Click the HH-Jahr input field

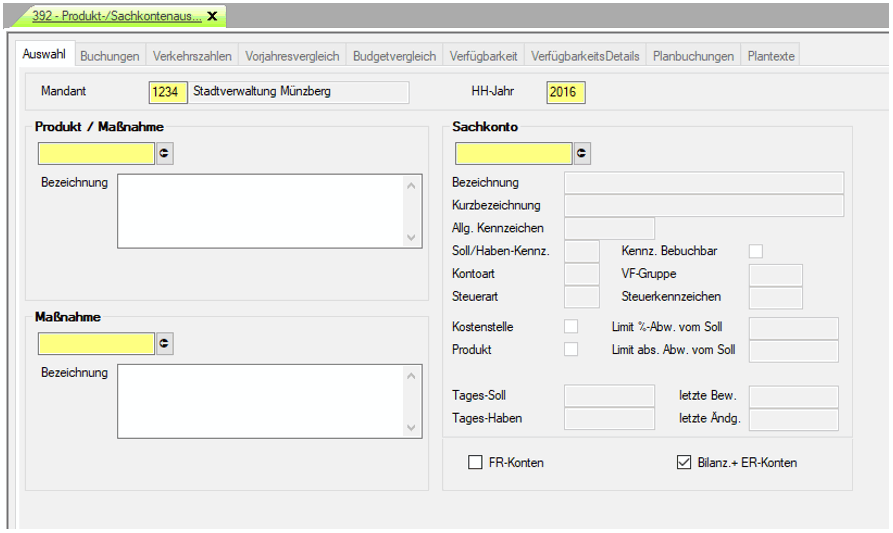(565, 92)
